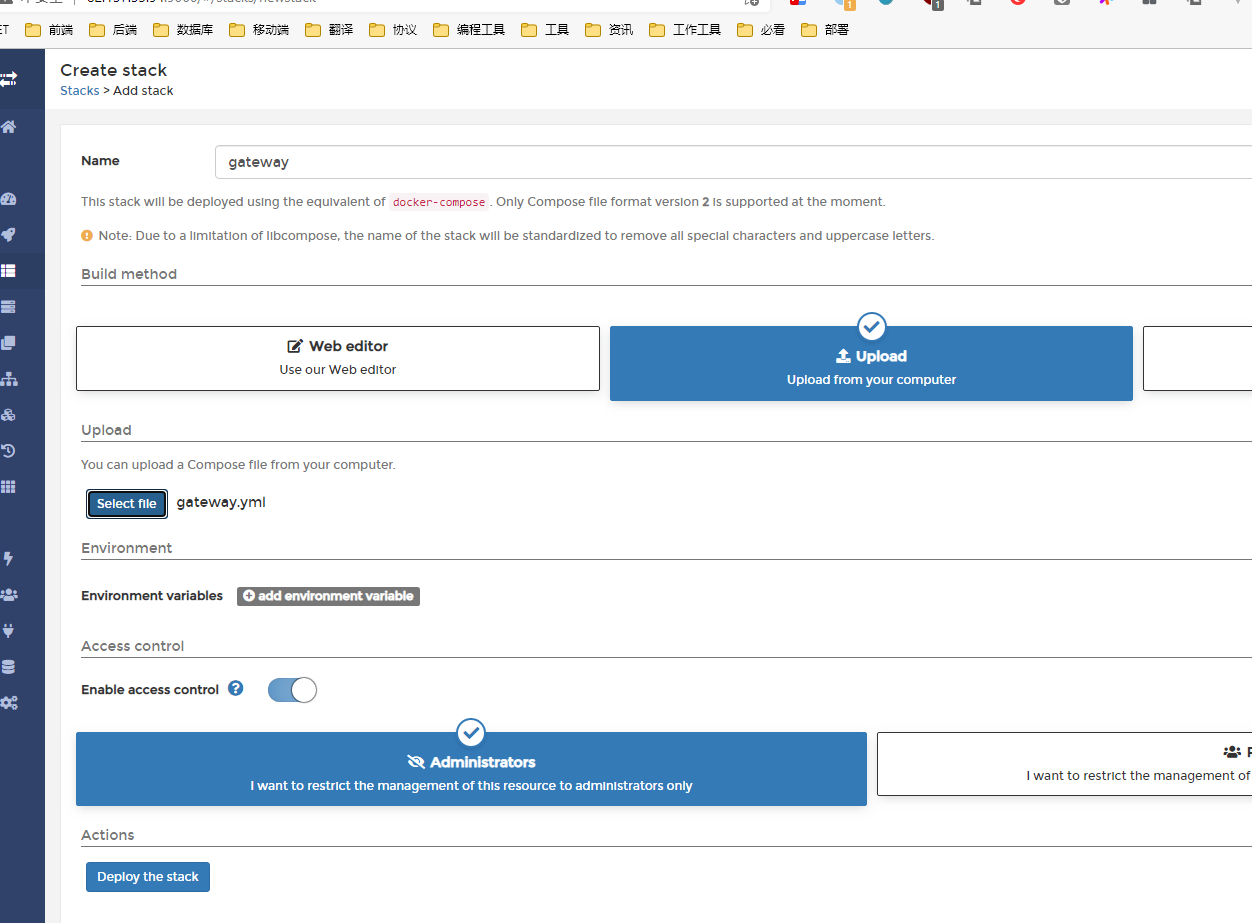The image size is (1252, 923).
Task: Open Host grid icon in sidebar
Action: (8, 487)
